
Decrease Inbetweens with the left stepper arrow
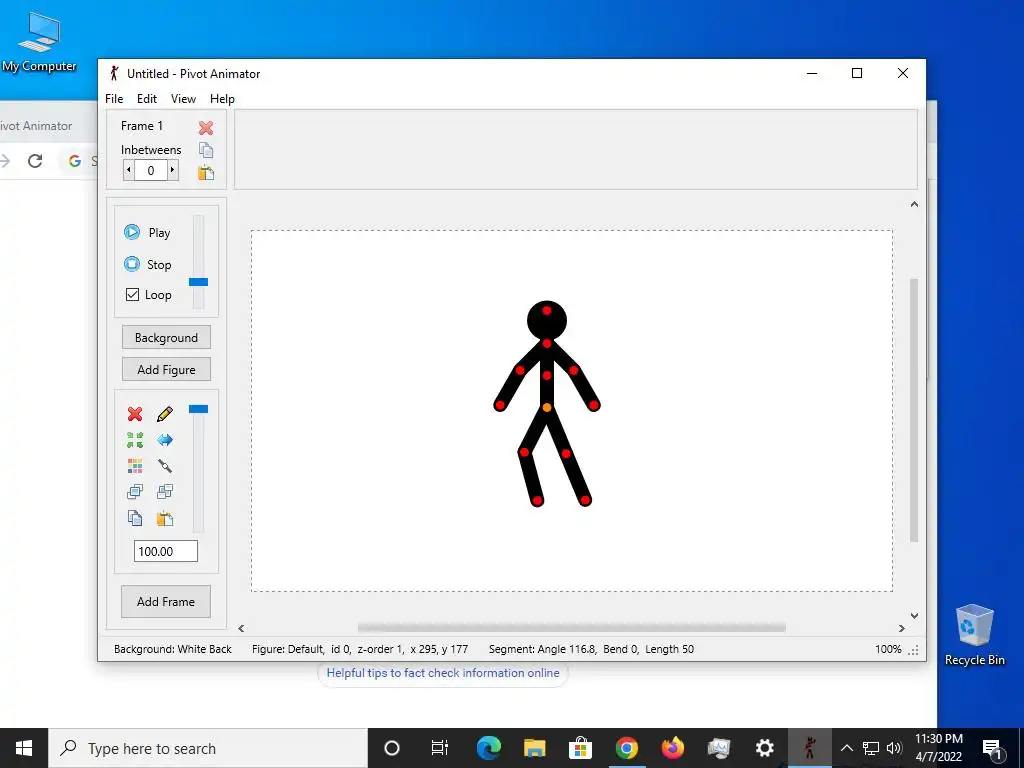129,170
